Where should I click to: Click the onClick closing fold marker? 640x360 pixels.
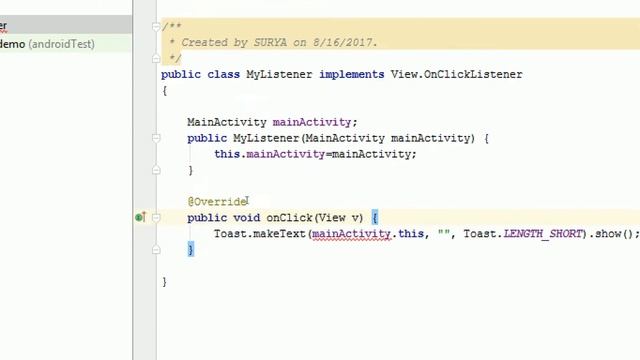pyautogui.click(x=156, y=250)
